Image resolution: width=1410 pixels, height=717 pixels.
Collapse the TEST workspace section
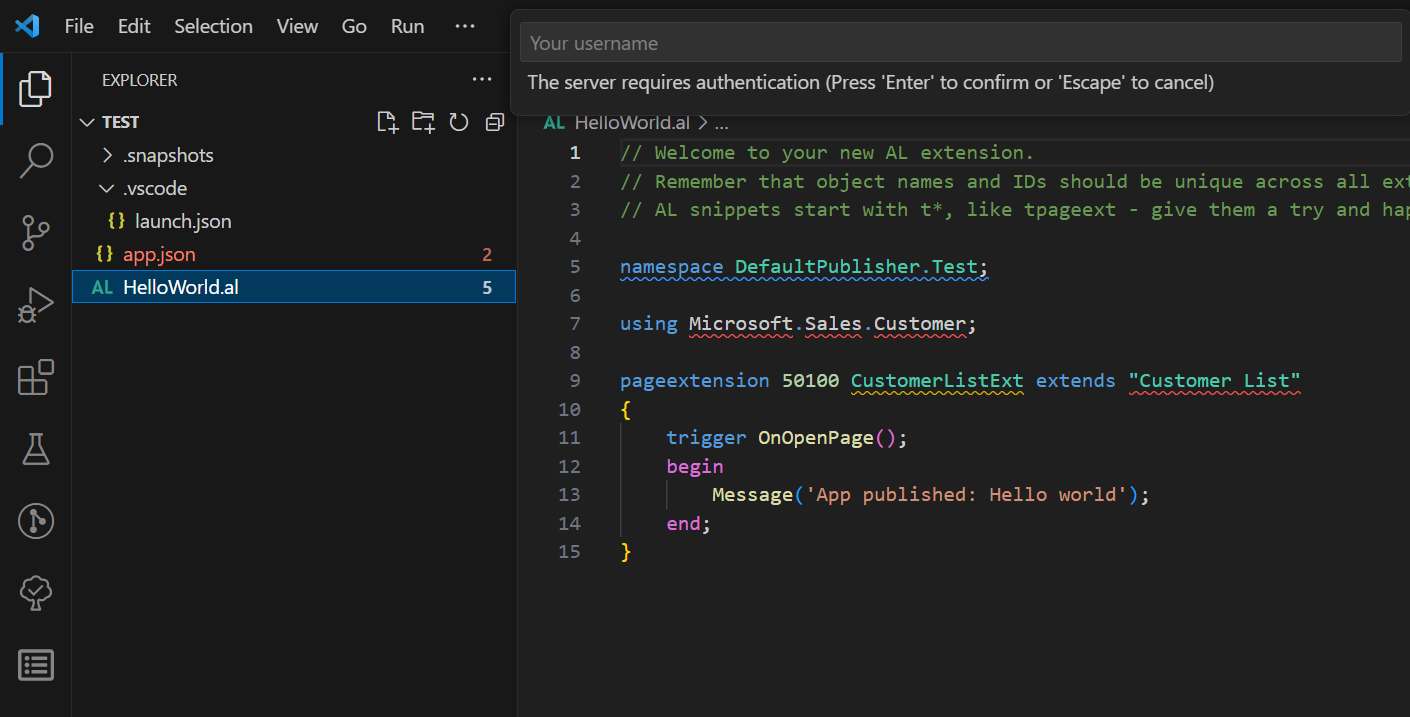coord(111,122)
